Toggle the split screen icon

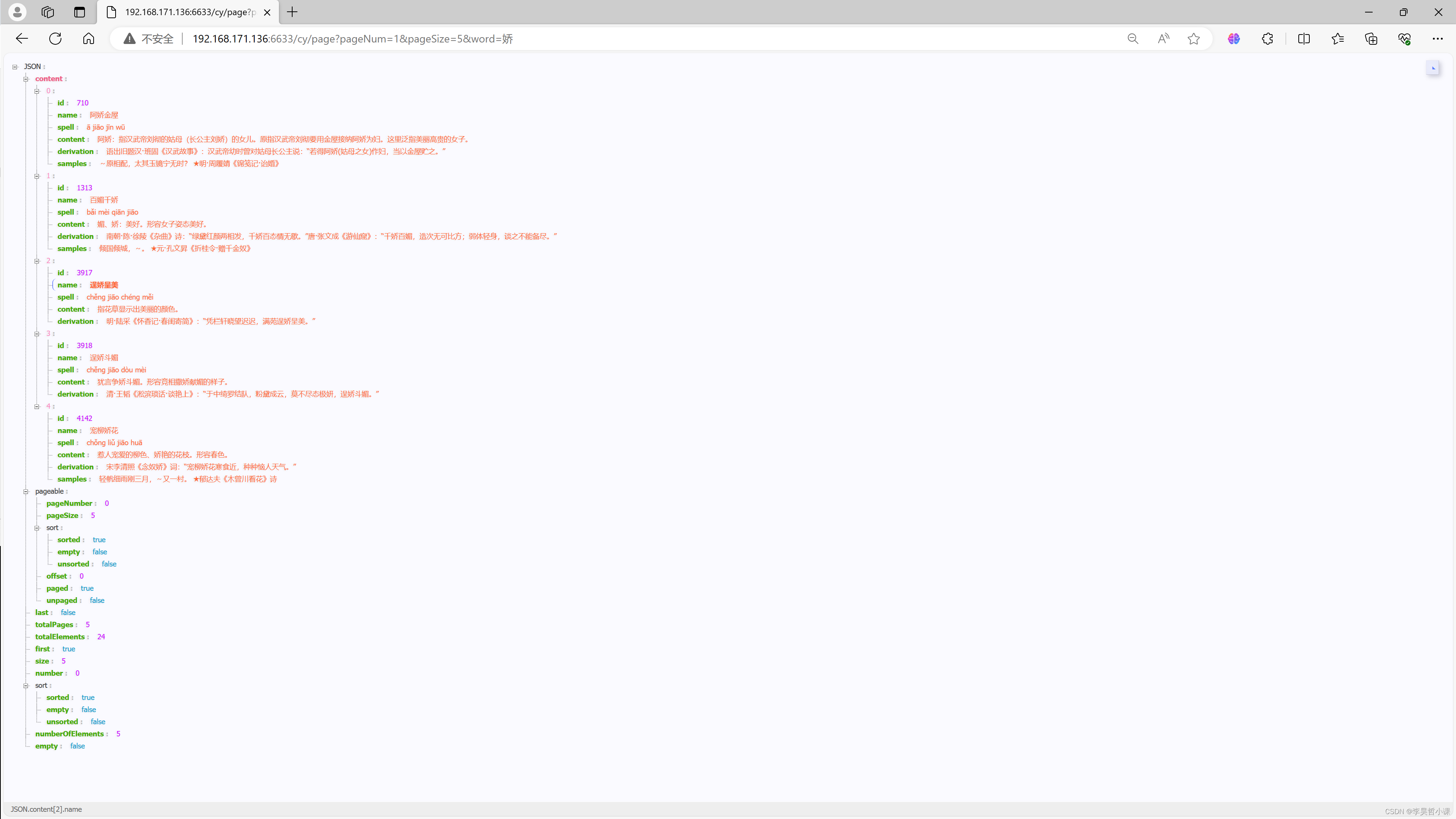coord(1304,38)
